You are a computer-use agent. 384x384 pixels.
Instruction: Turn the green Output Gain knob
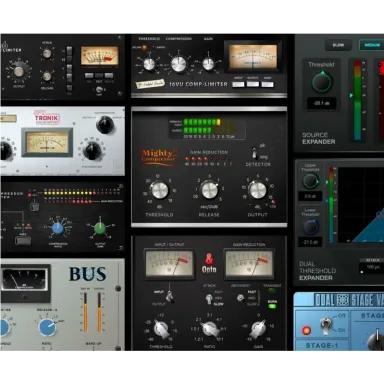[100, 228]
